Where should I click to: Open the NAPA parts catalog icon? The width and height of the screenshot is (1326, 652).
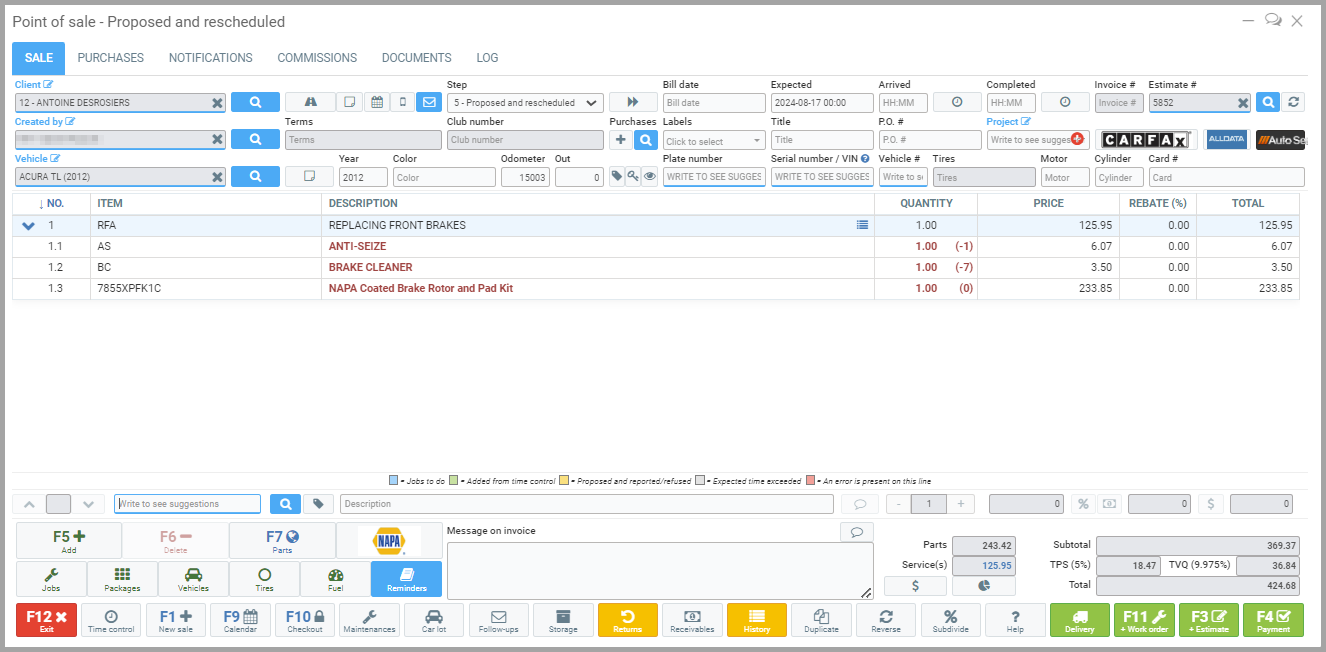tap(389, 541)
